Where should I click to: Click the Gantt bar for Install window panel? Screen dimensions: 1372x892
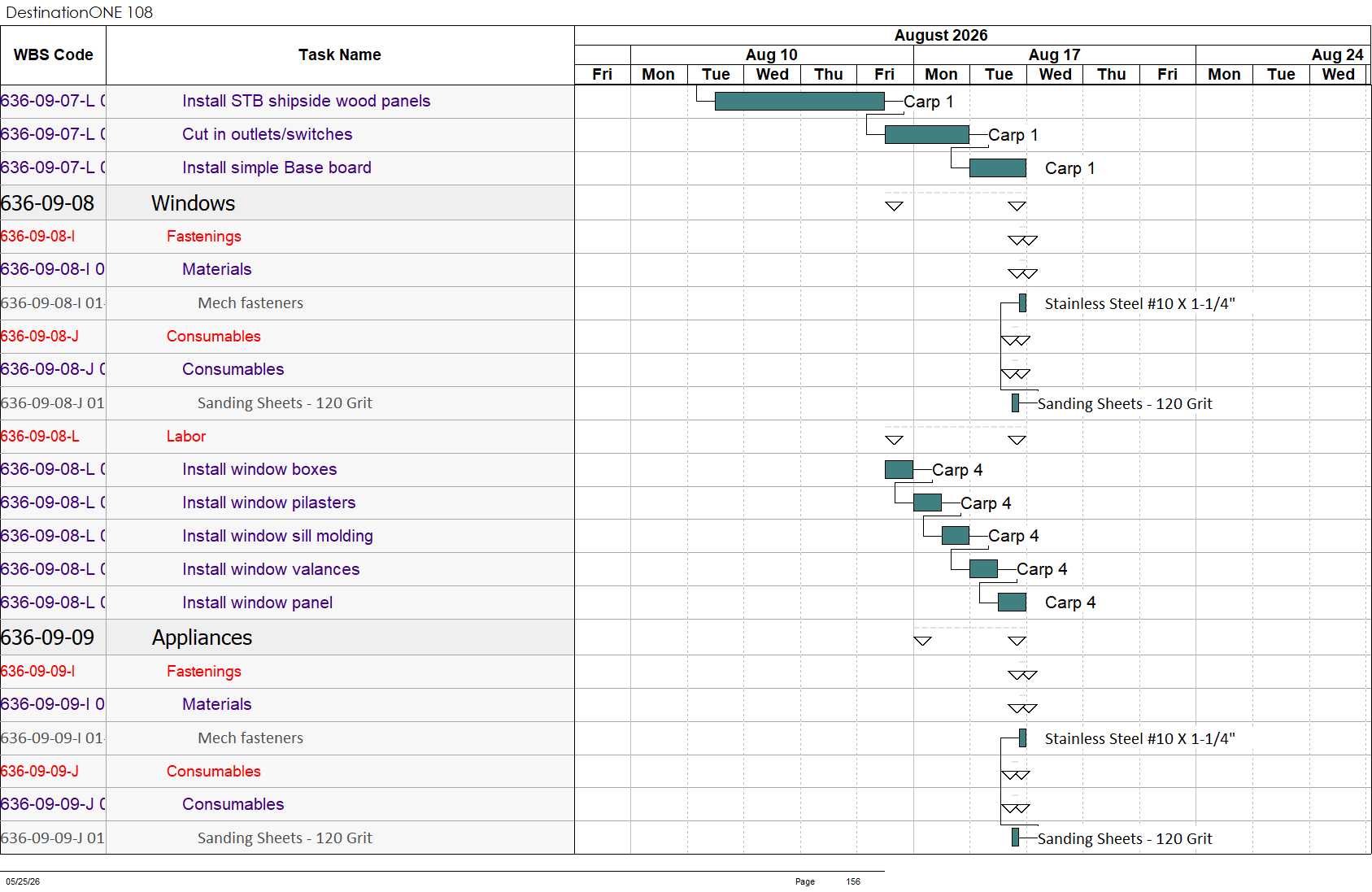1012,602
